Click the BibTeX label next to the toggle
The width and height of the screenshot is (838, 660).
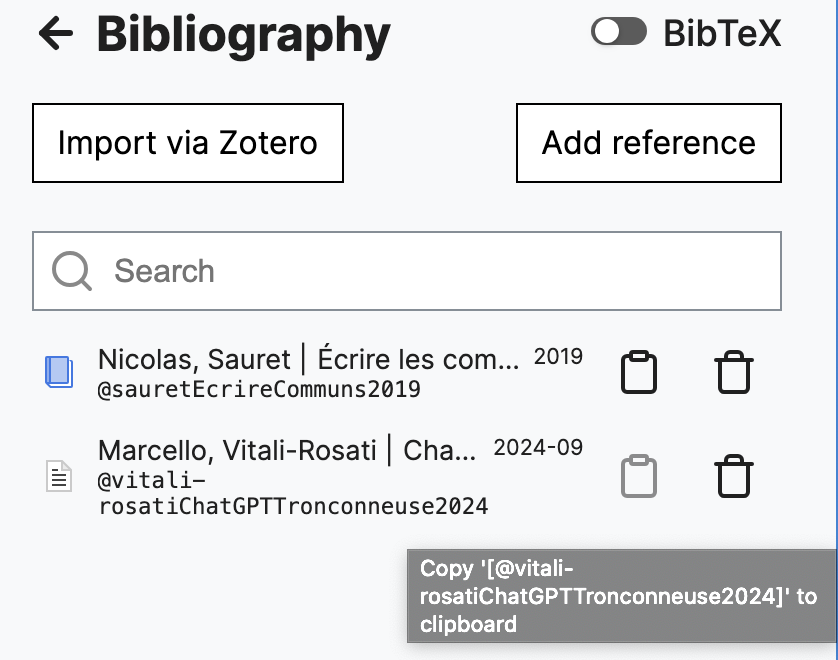click(721, 31)
